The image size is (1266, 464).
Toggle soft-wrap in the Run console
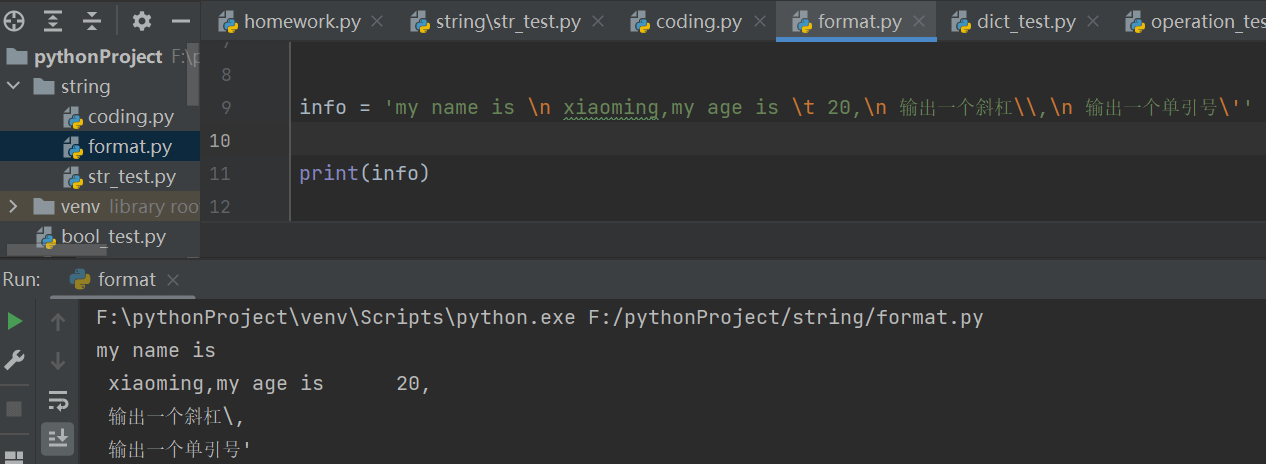click(x=58, y=401)
